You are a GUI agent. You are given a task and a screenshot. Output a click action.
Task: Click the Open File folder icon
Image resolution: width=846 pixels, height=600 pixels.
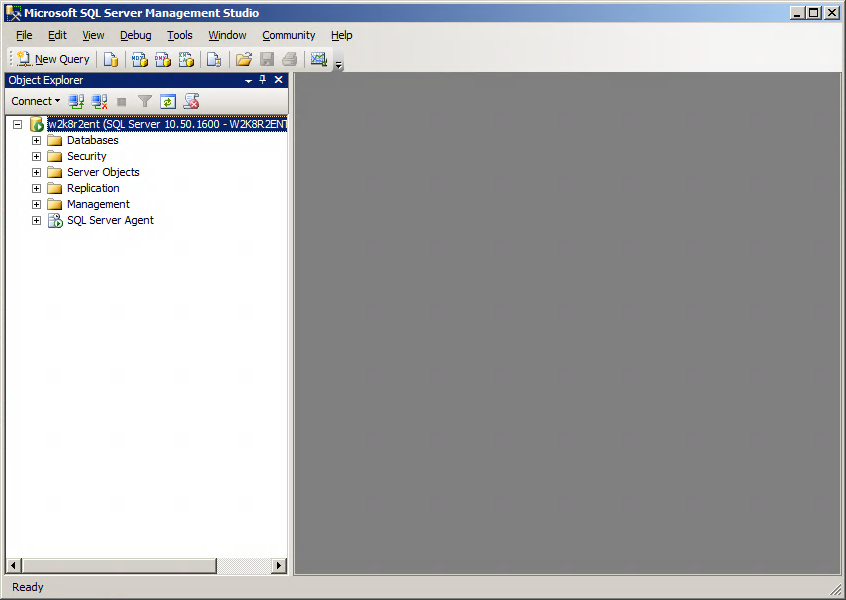[x=243, y=59]
